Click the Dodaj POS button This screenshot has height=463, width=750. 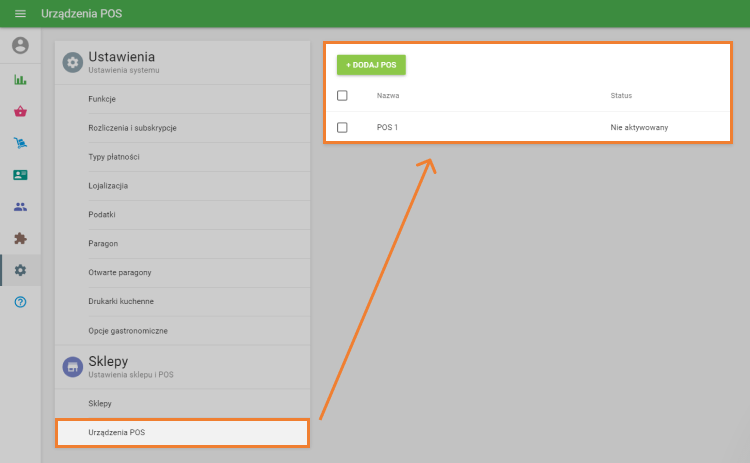[371, 64]
